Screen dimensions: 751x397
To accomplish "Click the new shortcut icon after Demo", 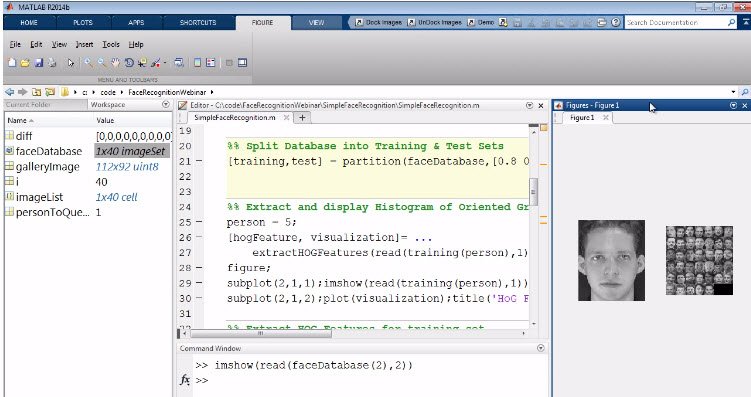I will tap(503, 23).
